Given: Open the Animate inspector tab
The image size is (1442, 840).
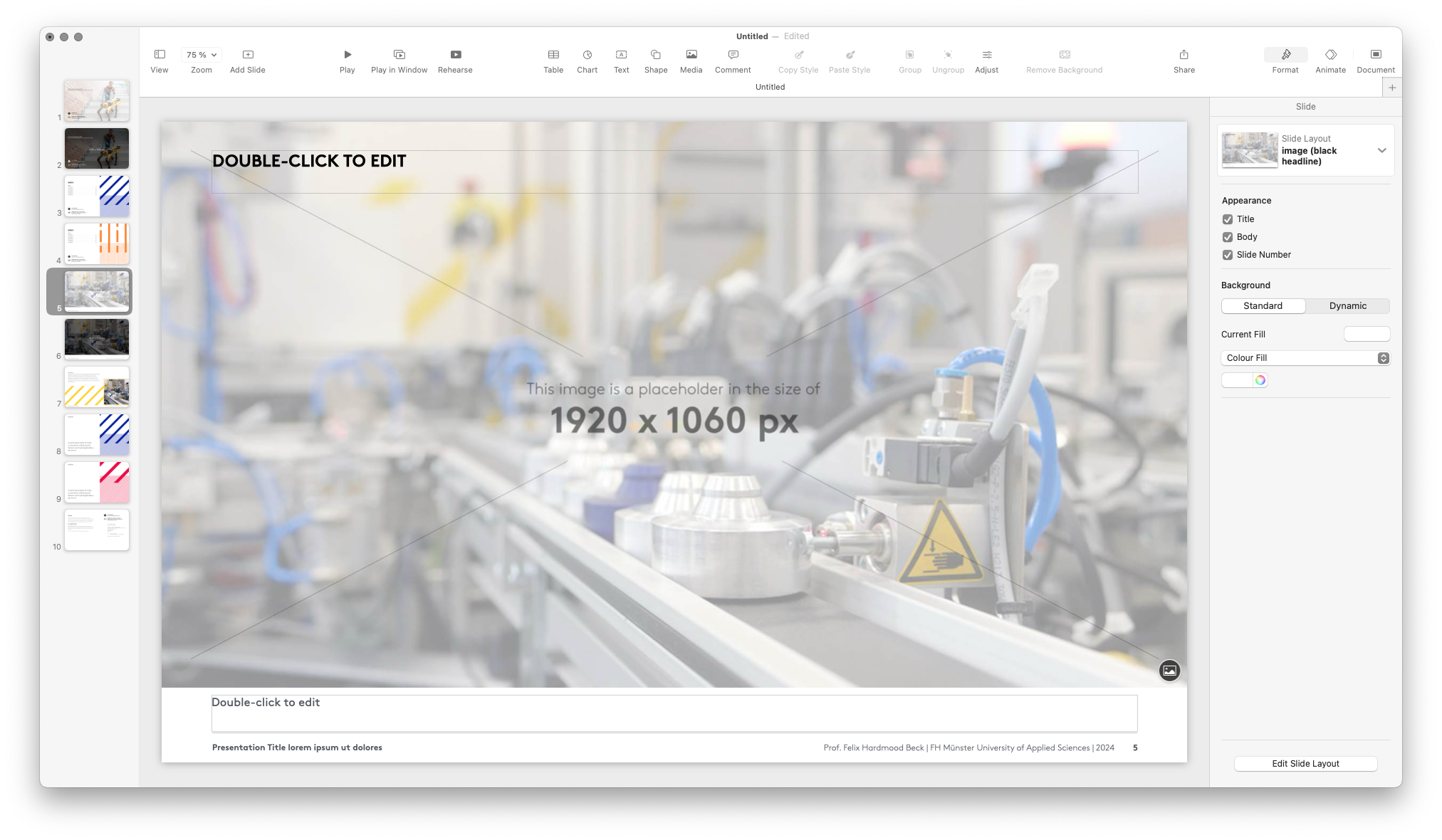Looking at the screenshot, I should 1330,55.
